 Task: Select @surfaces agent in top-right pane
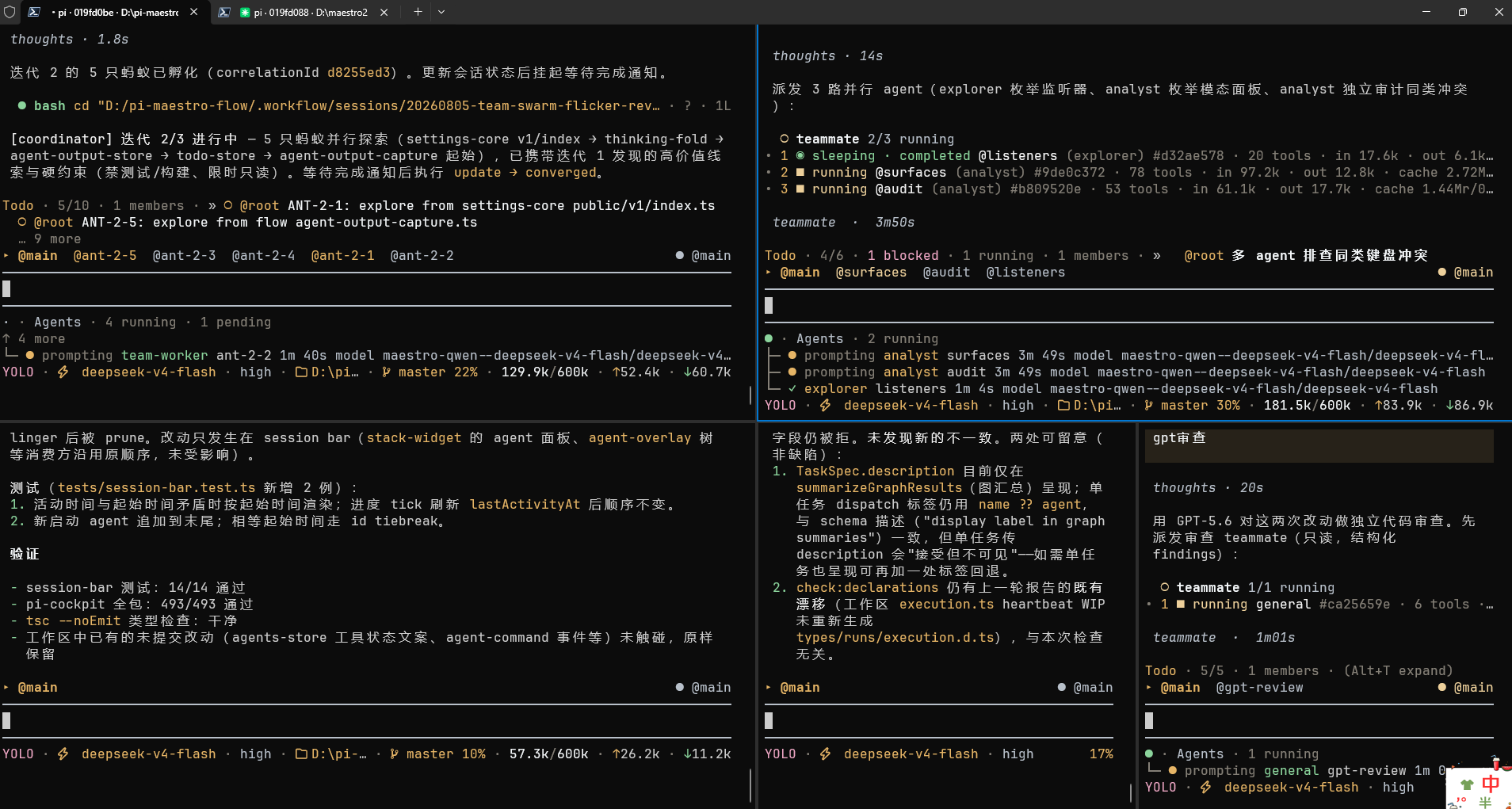click(871, 273)
